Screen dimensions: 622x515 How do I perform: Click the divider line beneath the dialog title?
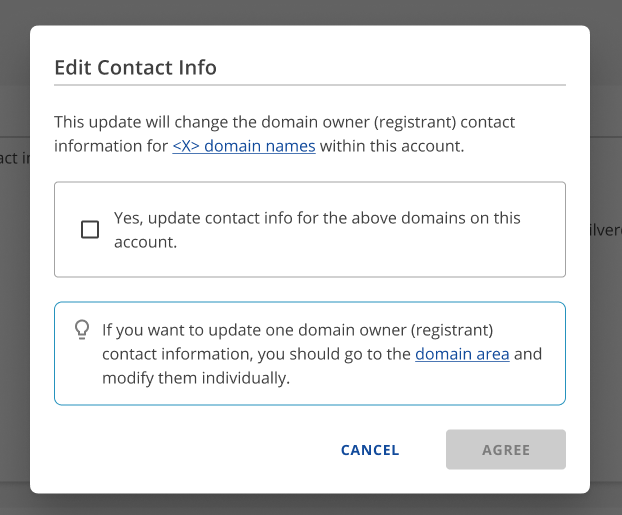310,86
